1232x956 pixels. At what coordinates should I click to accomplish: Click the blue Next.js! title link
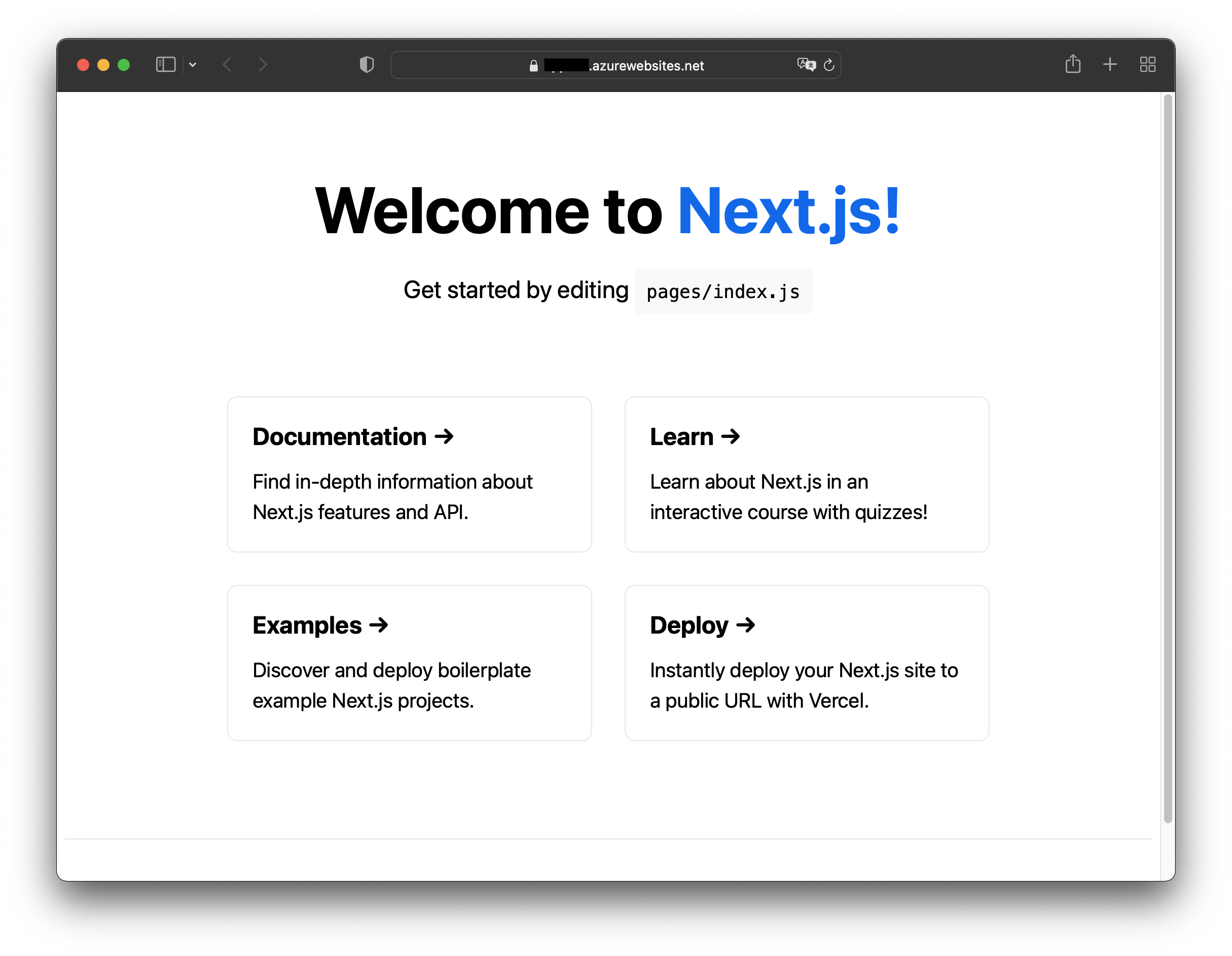[x=787, y=211]
